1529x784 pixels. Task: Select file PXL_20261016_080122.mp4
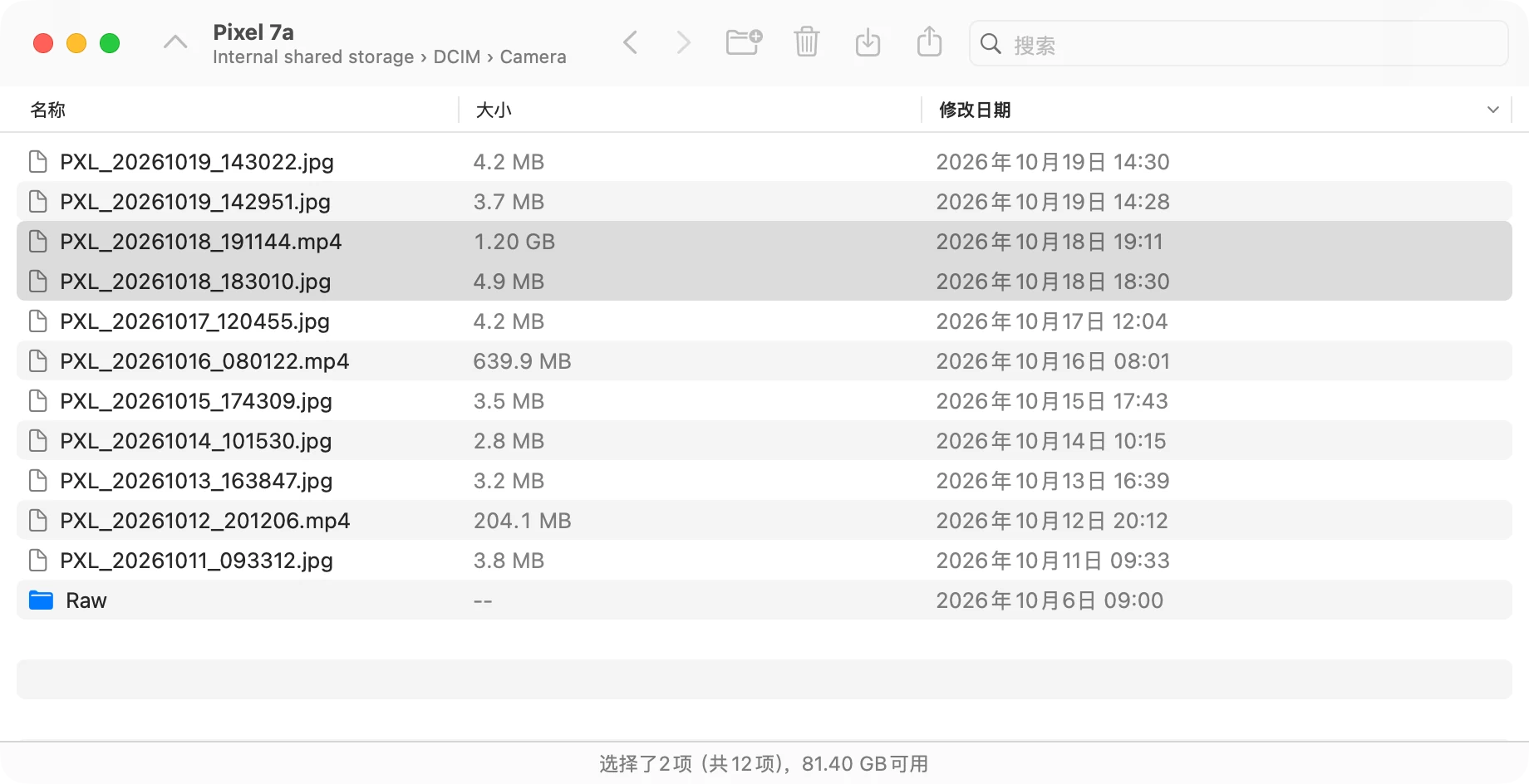204,360
